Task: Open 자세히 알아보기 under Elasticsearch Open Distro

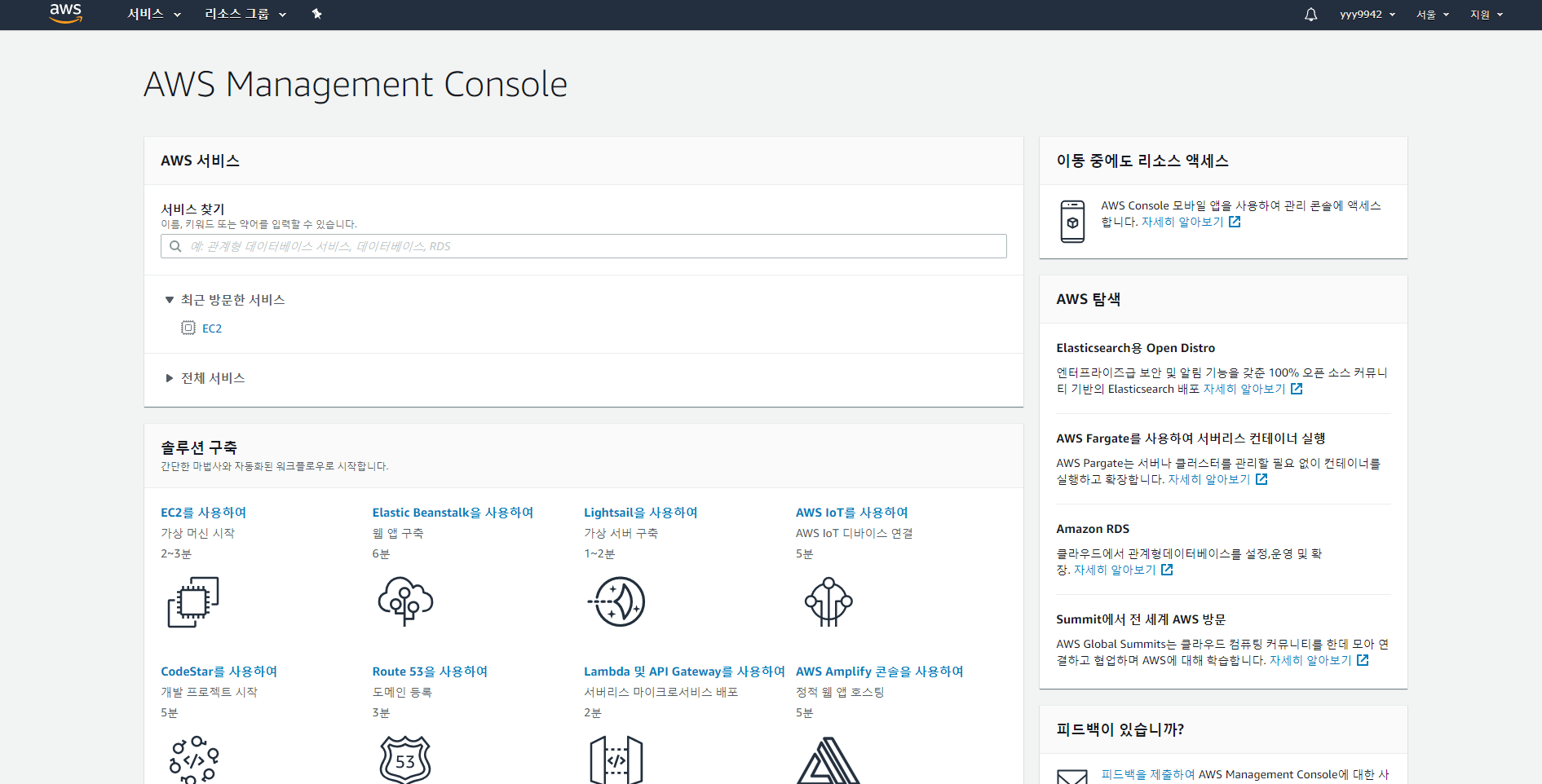Action: tap(1244, 389)
